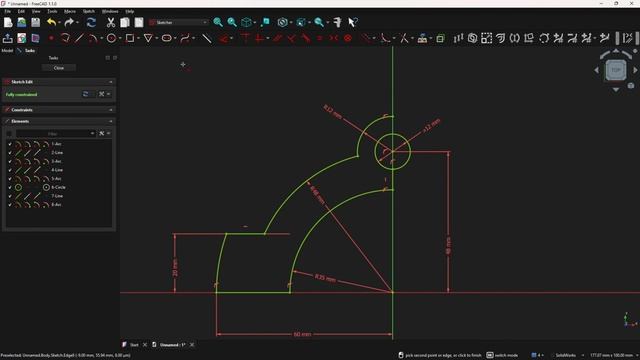640x360 pixels.
Task: Select the 6-Circle element row
Action: click(x=59, y=187)
